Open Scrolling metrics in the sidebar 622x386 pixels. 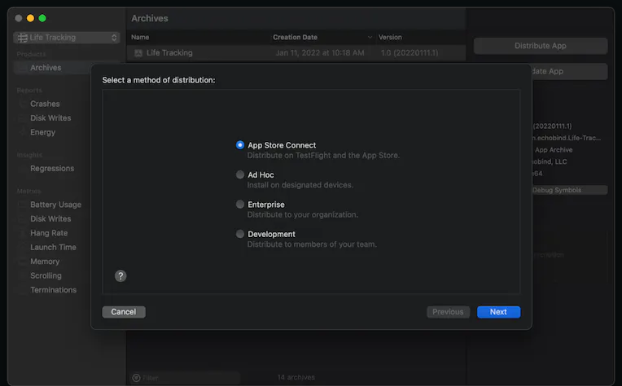46,276
